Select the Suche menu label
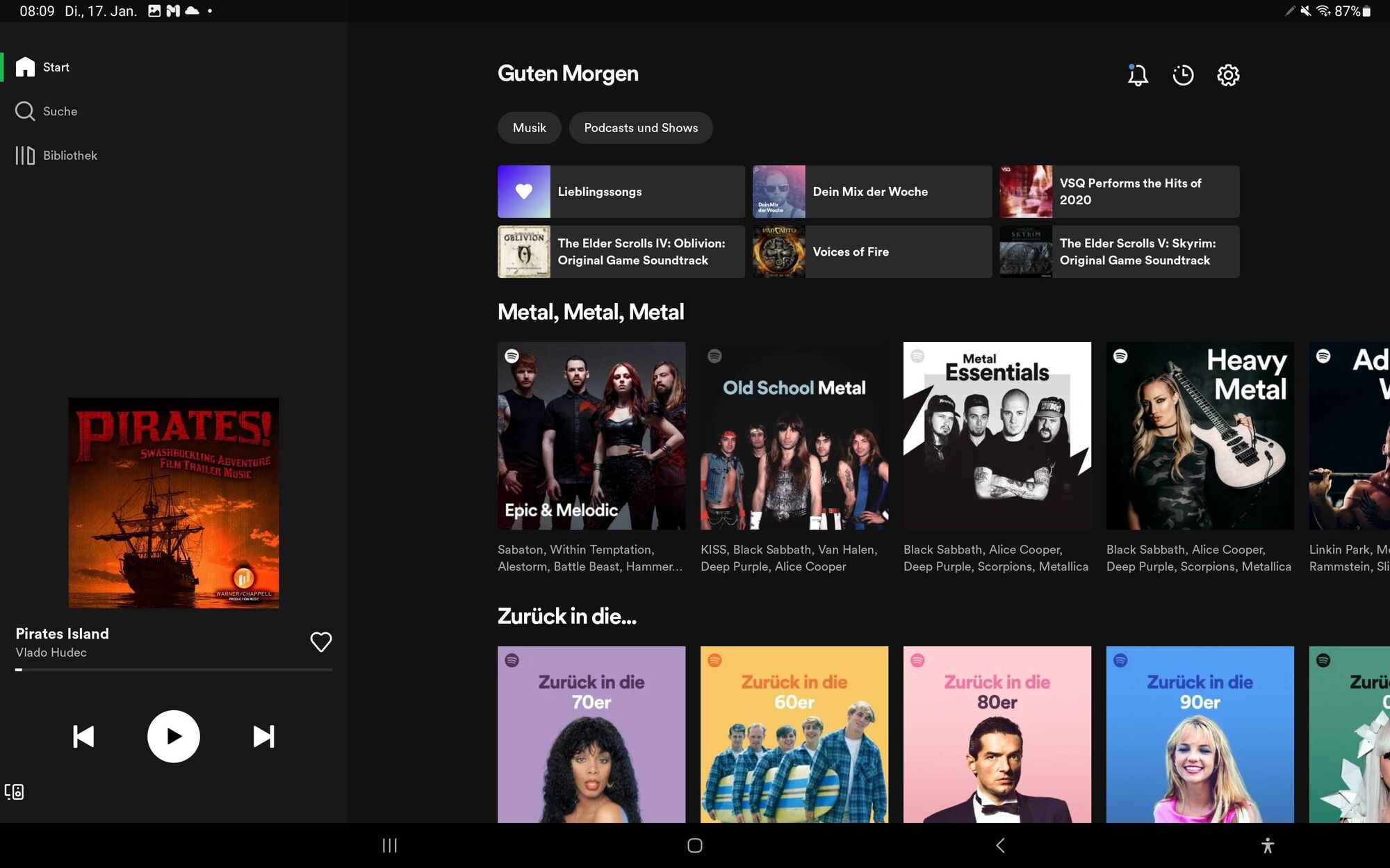1390x868 pixels. (60, 111)
